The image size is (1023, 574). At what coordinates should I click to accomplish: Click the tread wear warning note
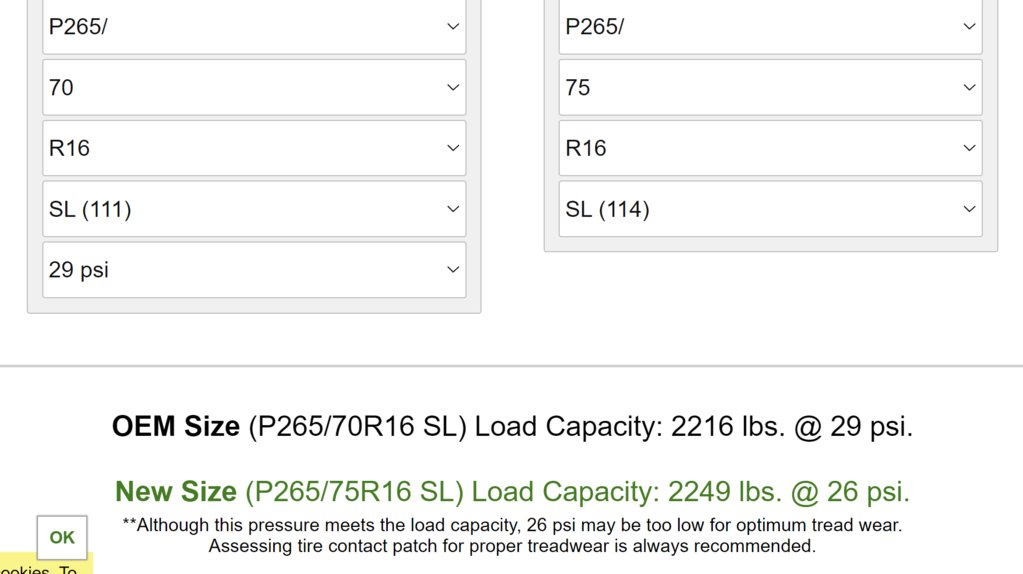(x=512, y=536)
